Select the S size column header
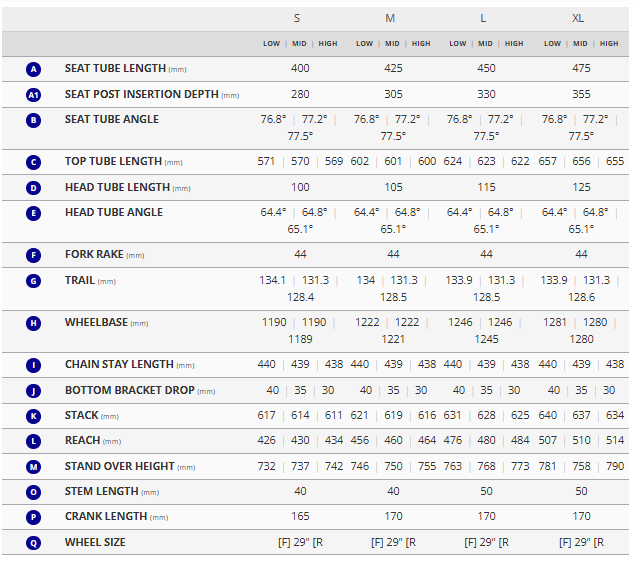This screenshot has width=633, height=567. 297,19
